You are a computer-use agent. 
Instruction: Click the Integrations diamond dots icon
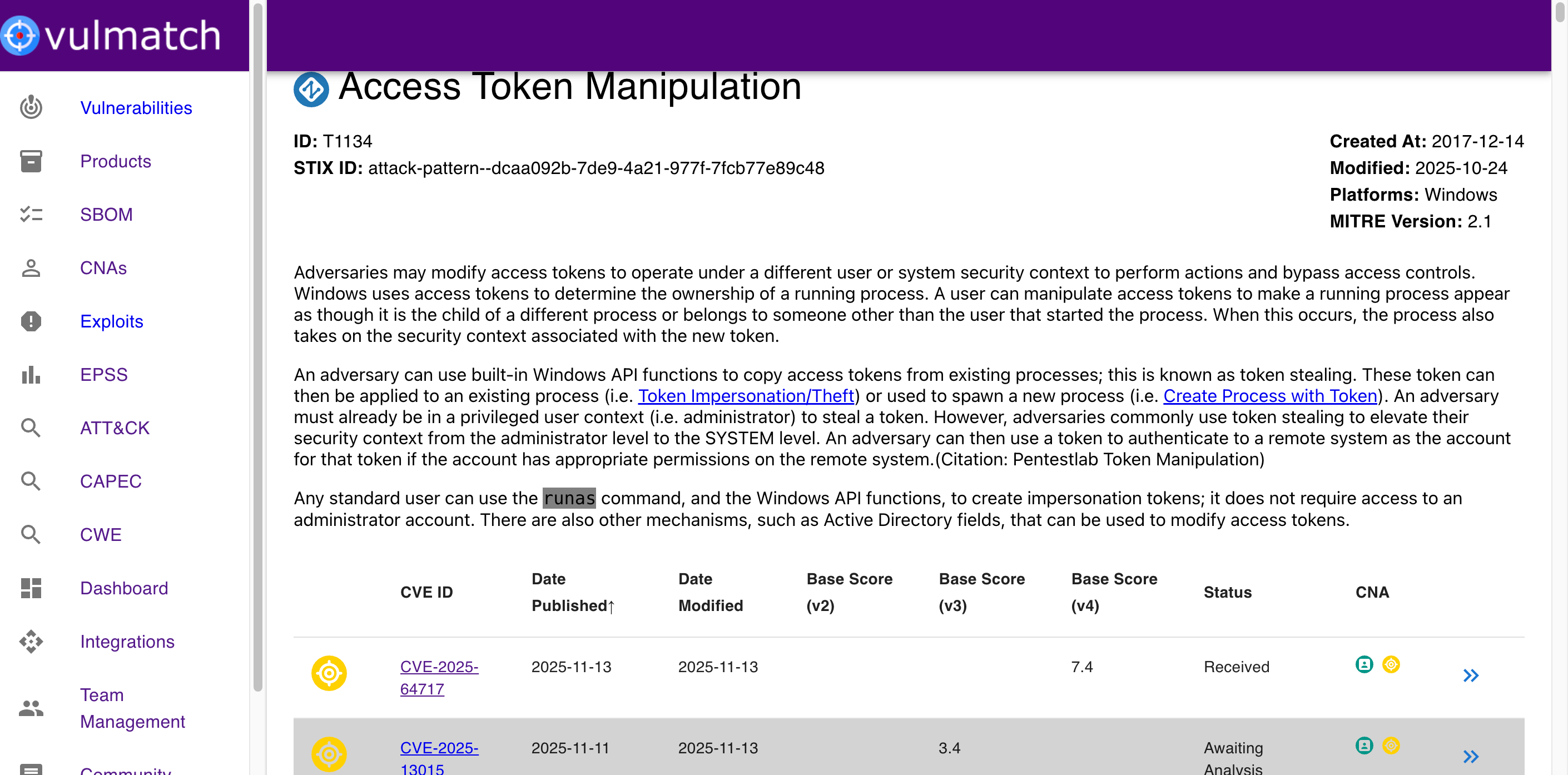click(31, 642)
